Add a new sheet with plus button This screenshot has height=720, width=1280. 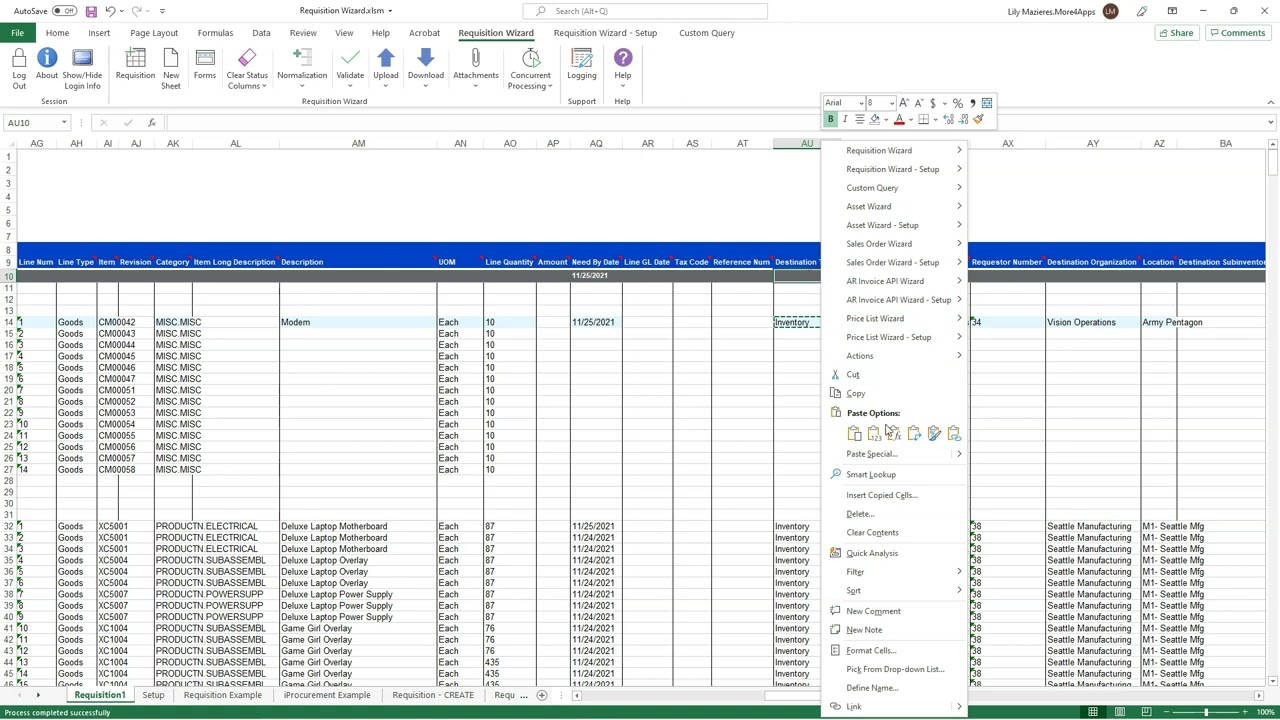542,695
